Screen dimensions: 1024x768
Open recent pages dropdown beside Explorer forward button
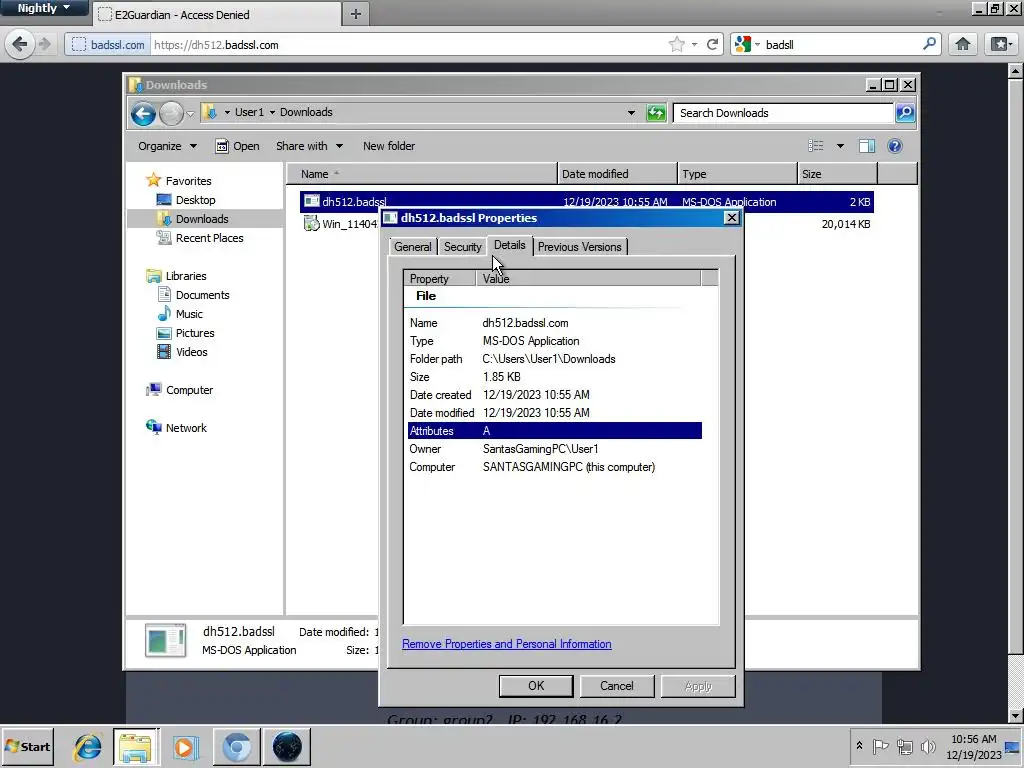click(x=190, y=114)
